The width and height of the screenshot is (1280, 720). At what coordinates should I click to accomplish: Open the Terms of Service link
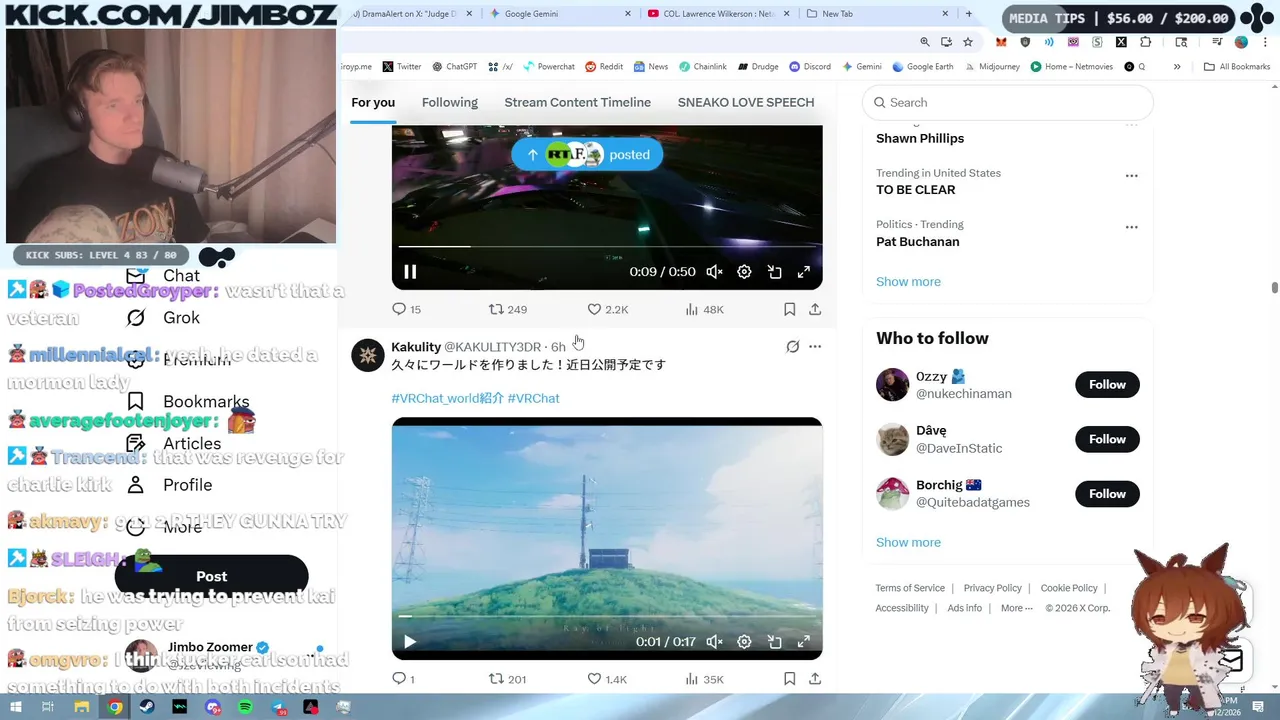(x=910, y=588)
